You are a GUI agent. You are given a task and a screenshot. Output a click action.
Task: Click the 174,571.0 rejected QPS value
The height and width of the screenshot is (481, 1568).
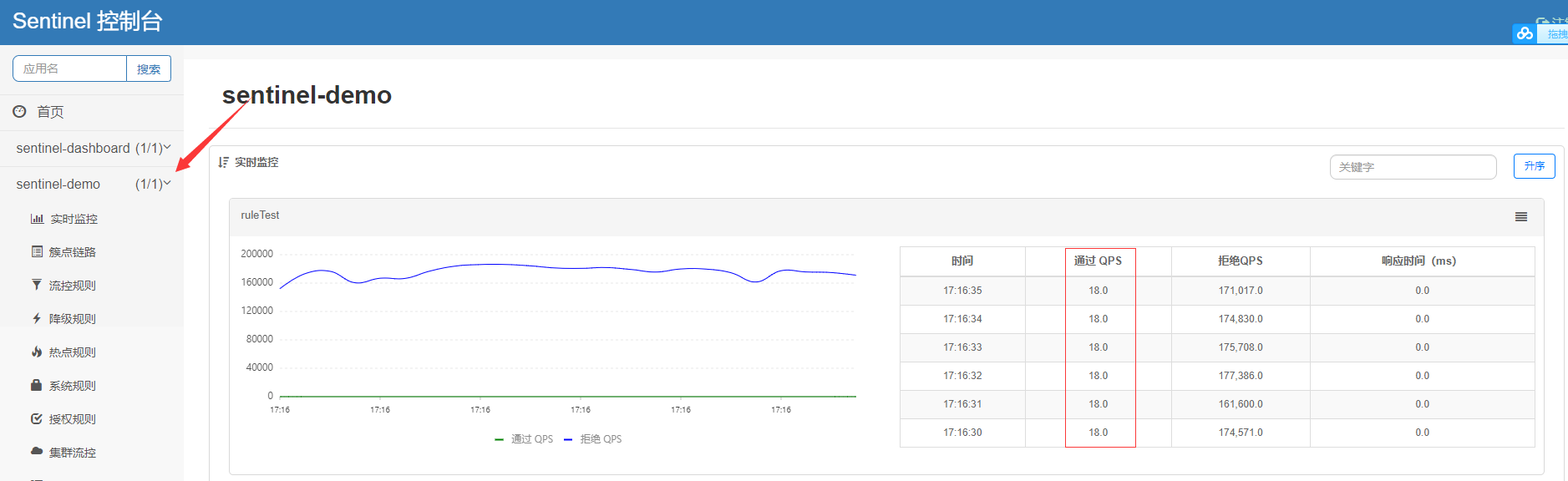(x=1241, y=433)
